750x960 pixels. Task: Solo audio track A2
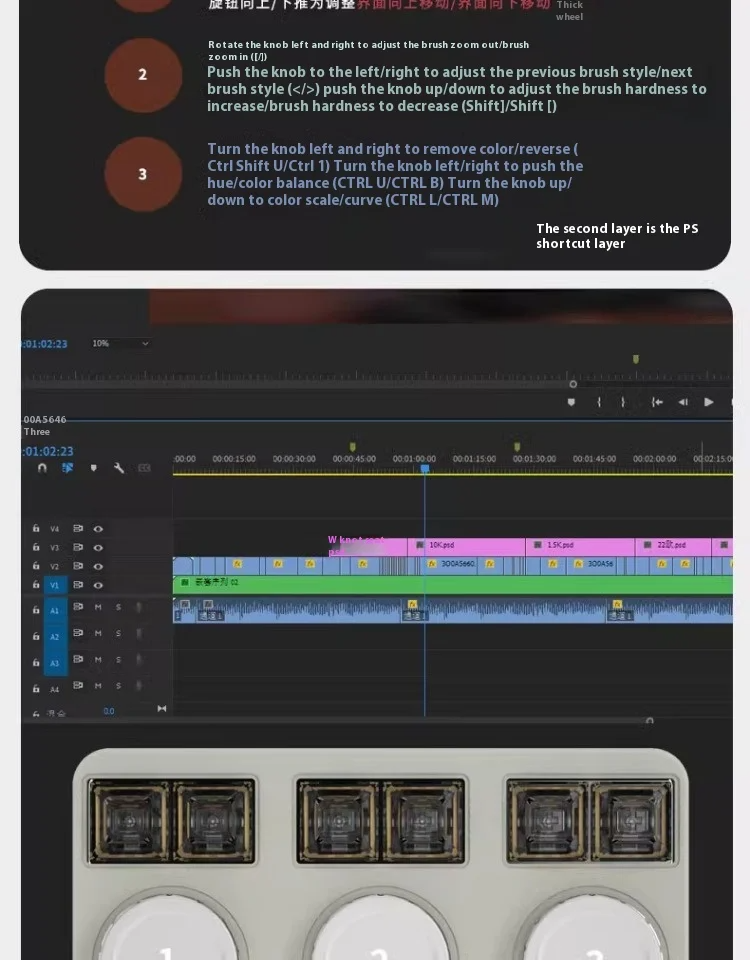[x=118, y=633]
